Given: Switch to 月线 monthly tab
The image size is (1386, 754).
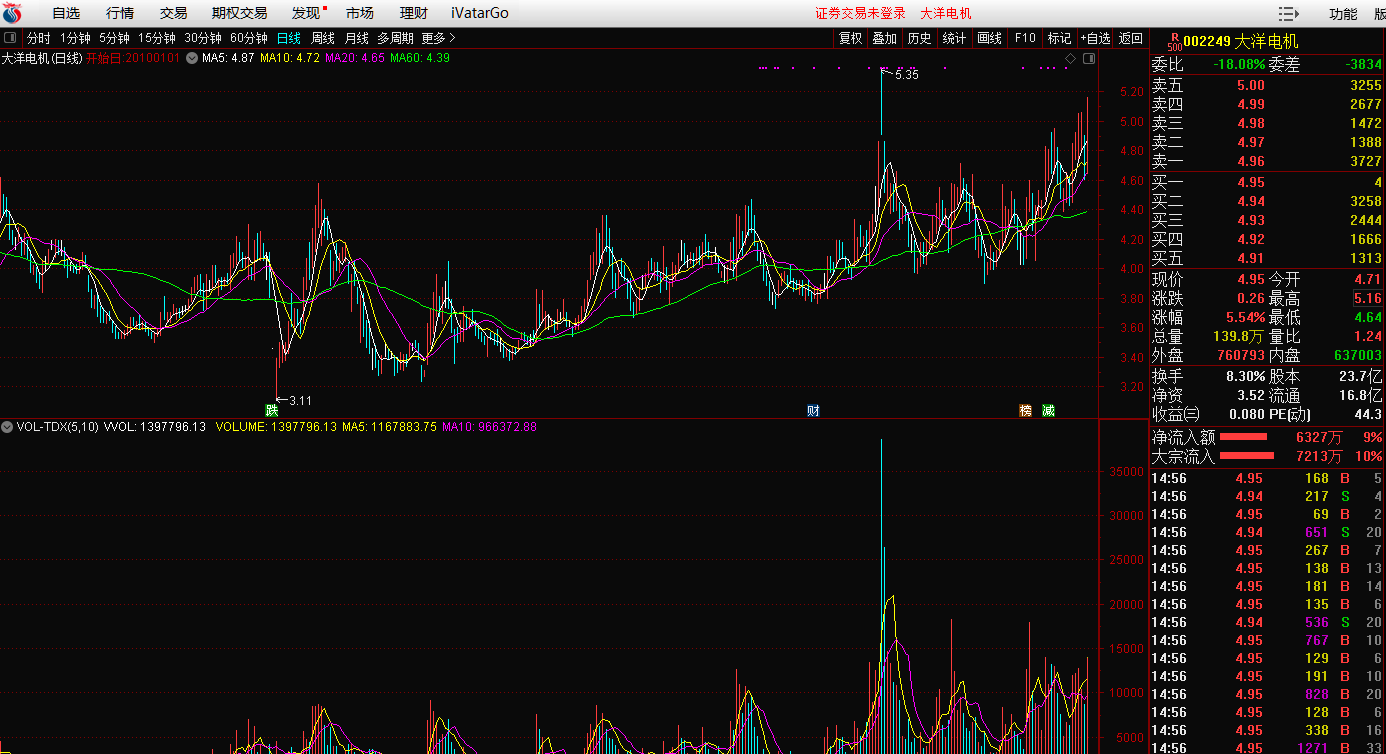Looking at the screenshot, I should click(x=357, y=38).
